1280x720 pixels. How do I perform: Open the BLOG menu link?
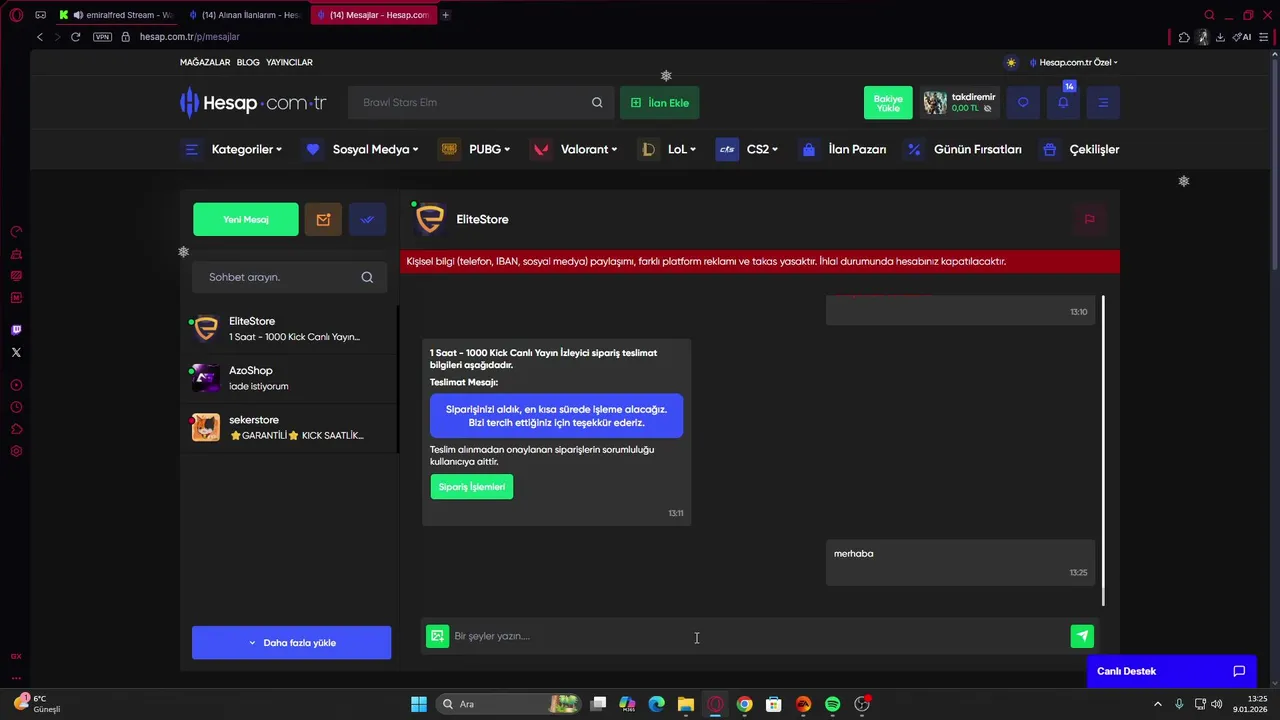click(248, 62)
